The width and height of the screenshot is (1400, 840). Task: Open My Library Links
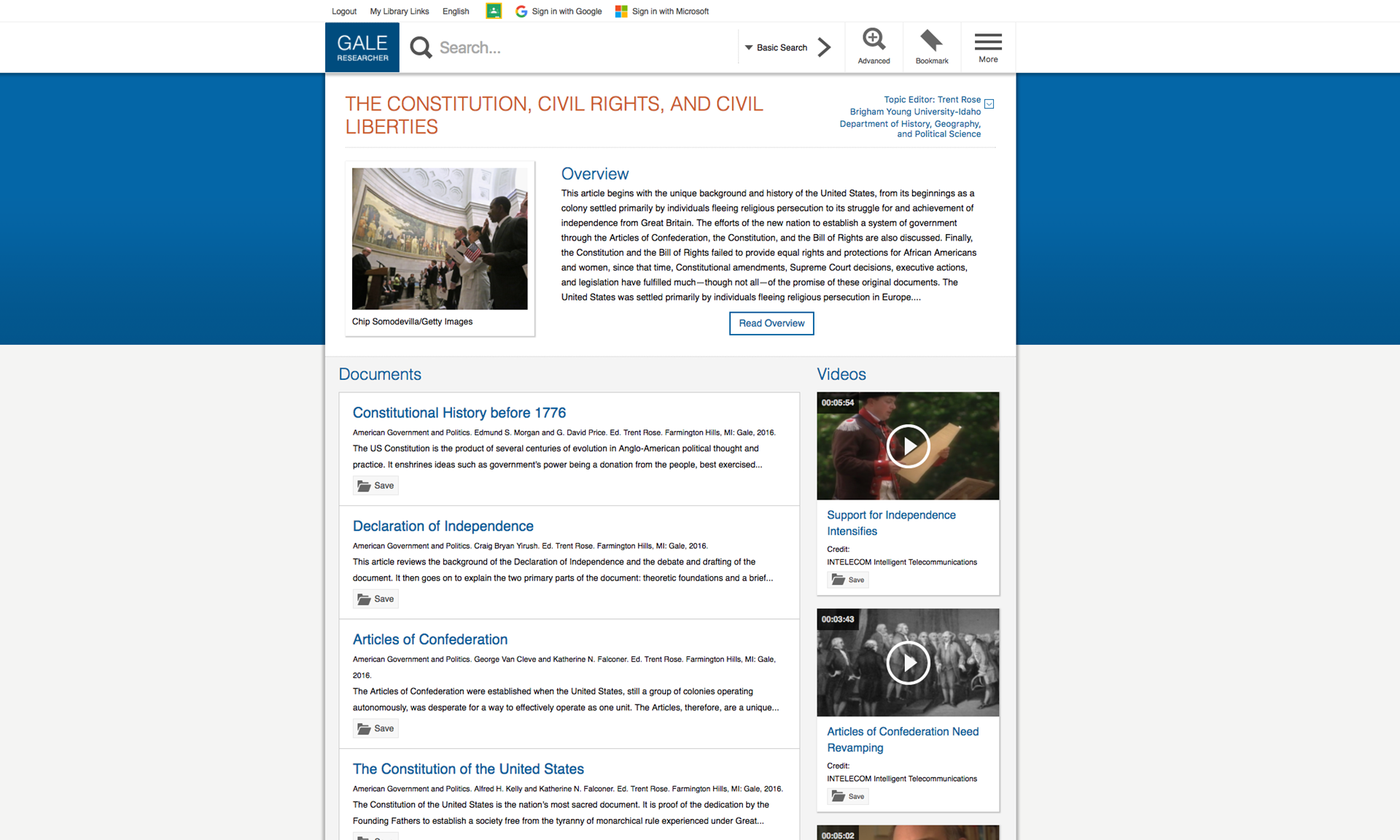[400, 11]
